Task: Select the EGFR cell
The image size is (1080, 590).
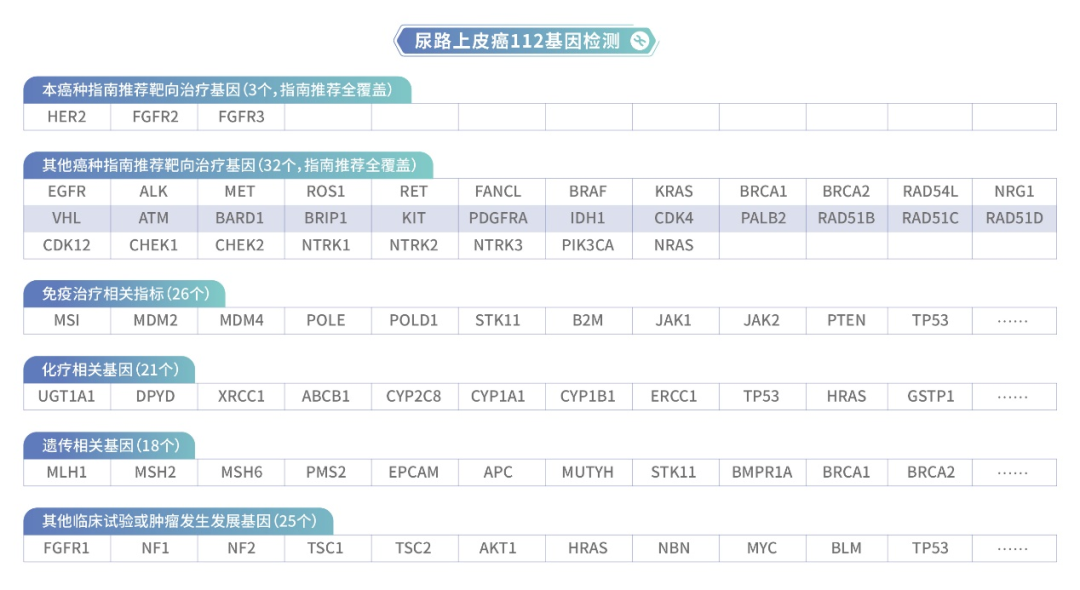Action: [x=67, y=191]
